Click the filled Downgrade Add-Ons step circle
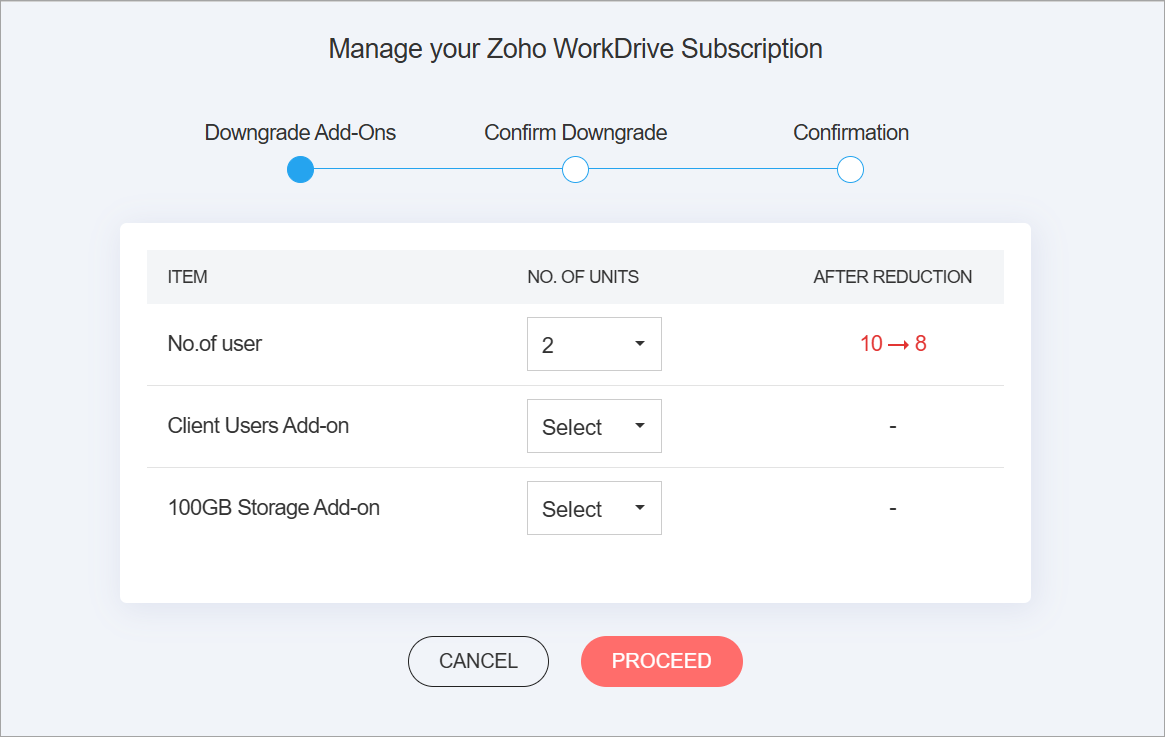This screenshot has height=737, width=1165. [x=300, y=170]
